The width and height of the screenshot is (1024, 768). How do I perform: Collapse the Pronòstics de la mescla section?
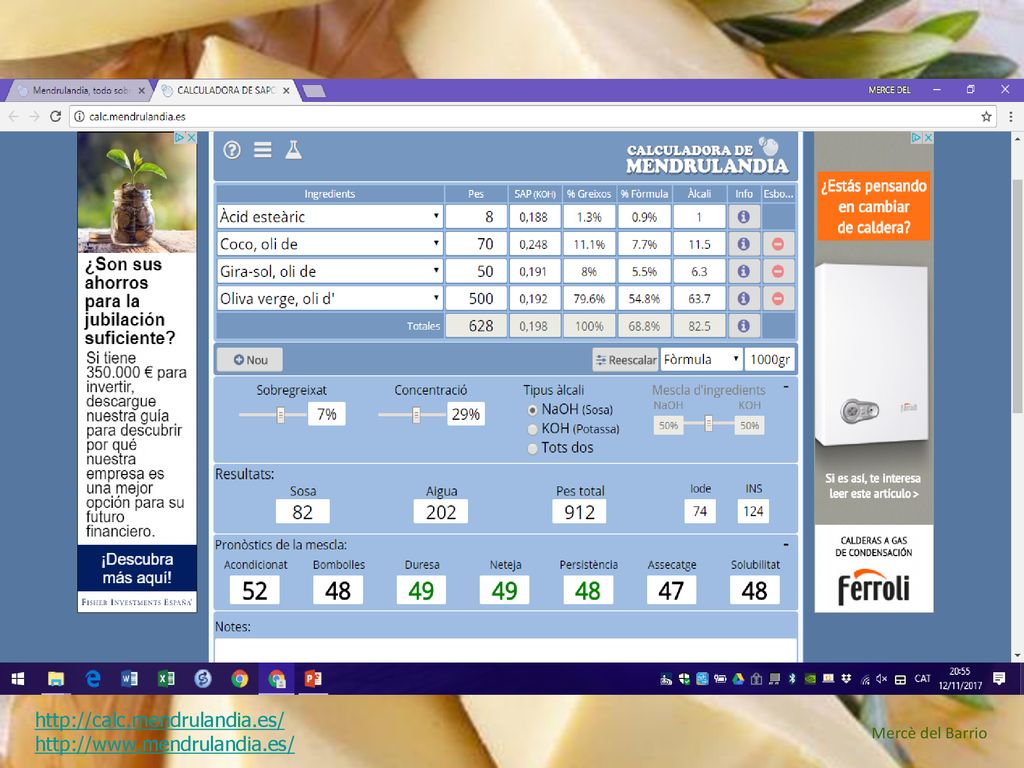point(786,544)
